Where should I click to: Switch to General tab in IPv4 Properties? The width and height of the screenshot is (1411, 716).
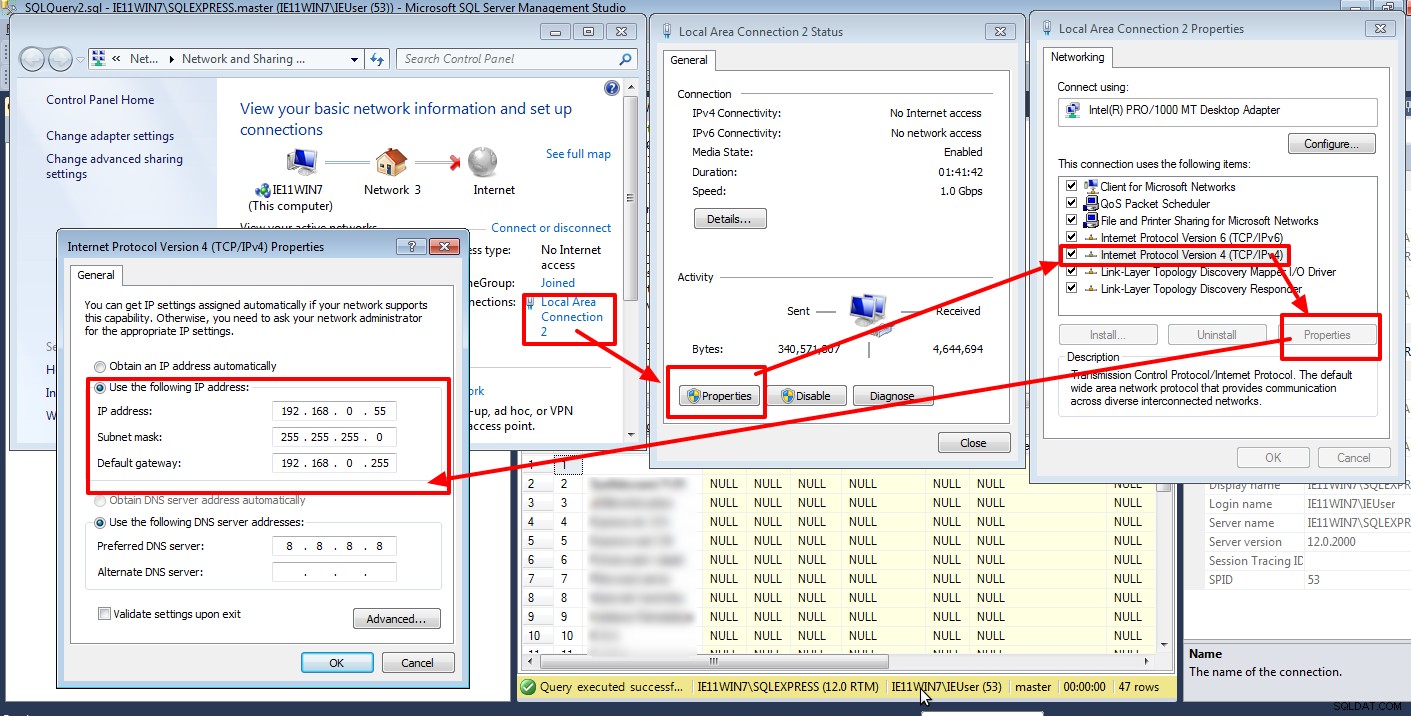pos(96,275)
